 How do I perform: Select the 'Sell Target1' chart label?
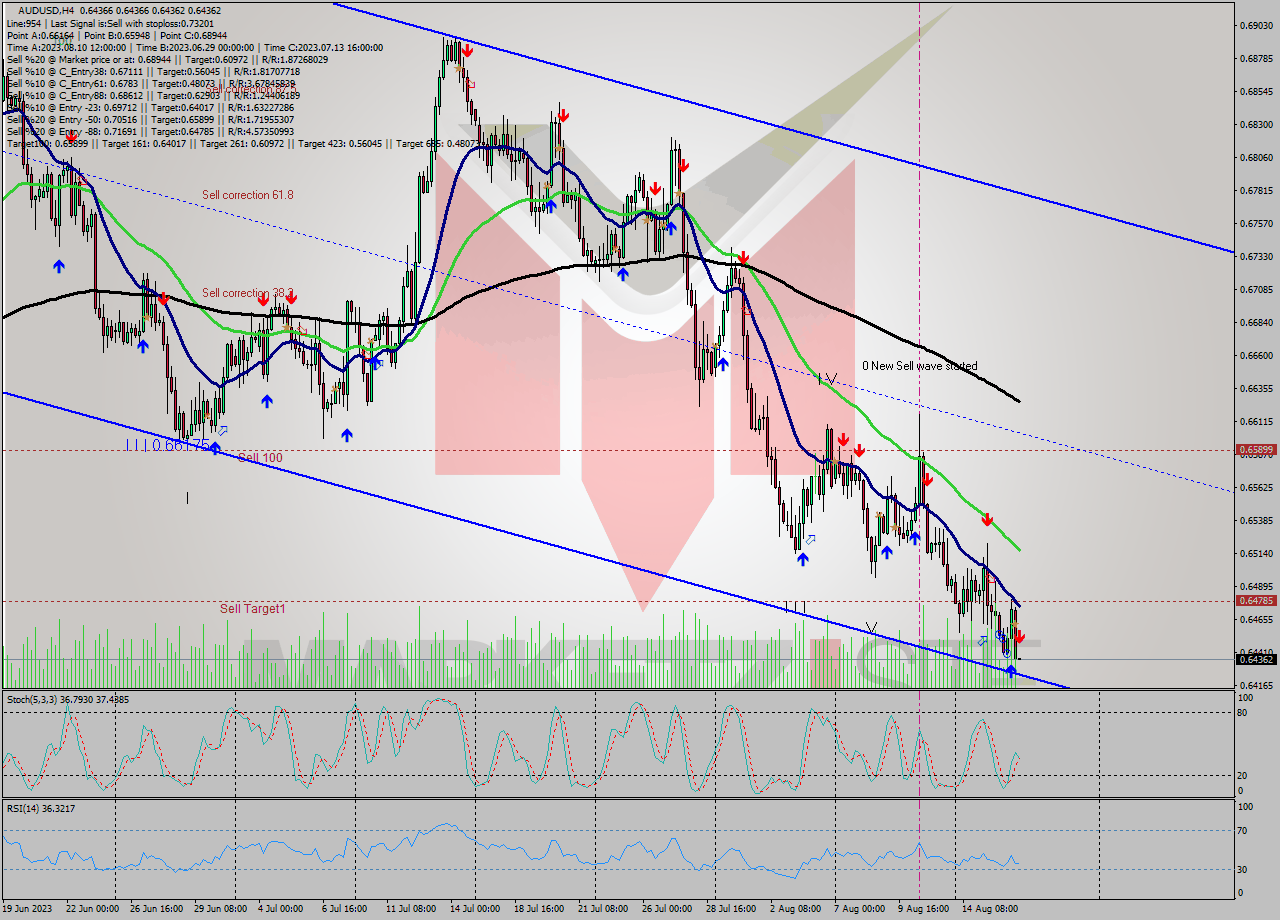[253, 609]
